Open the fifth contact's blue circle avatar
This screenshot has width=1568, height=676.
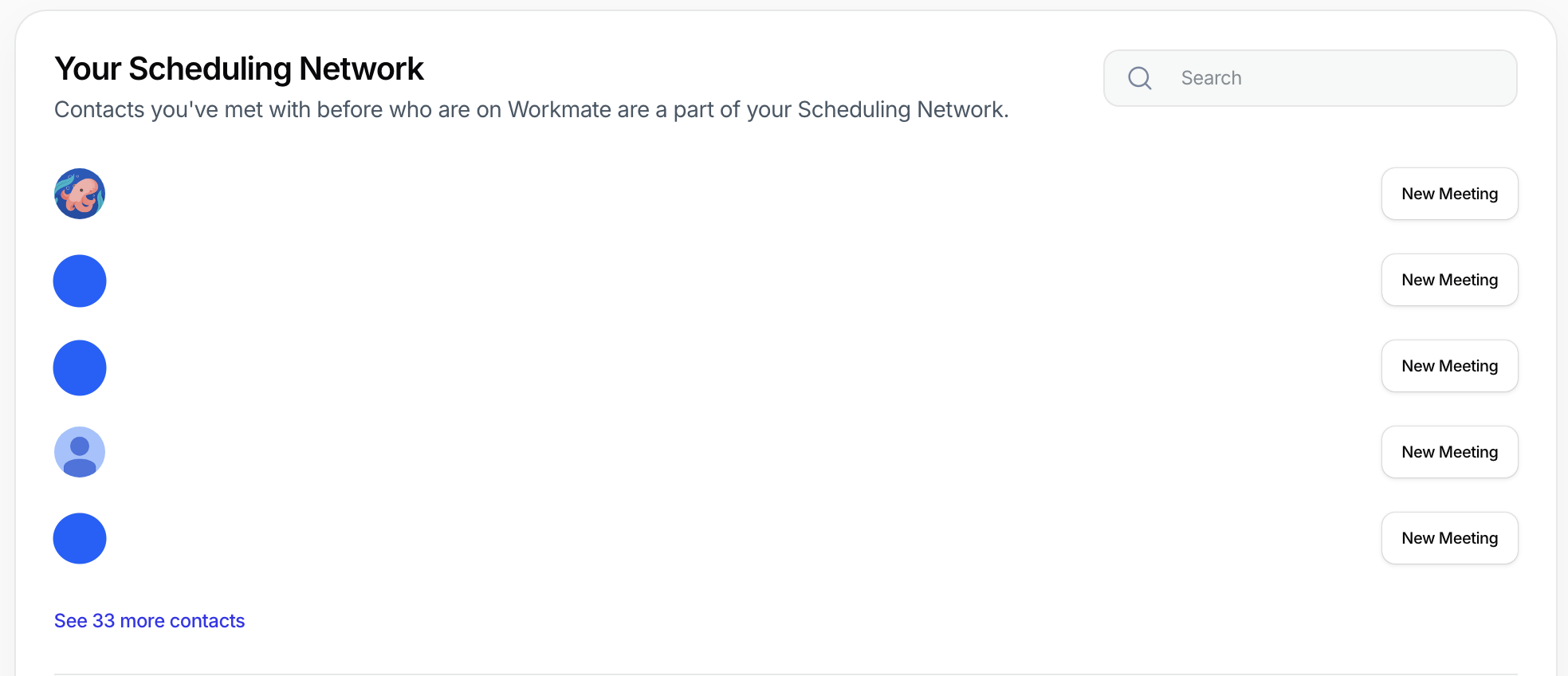click(80, 538)
